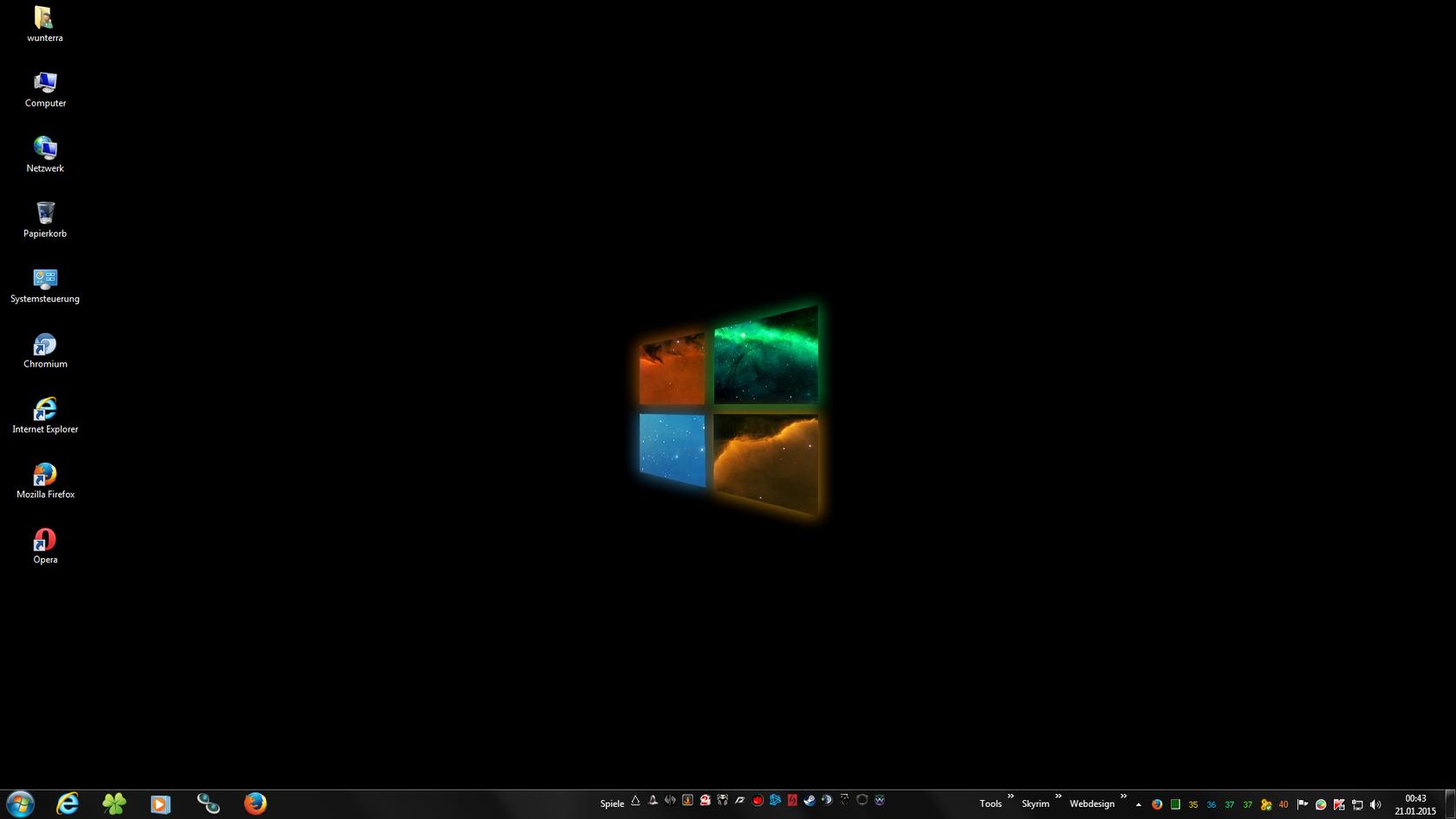The image size is (1456, 819).
Task: Launch Windows Media Player from the taskbar
Action: [160, 803]
